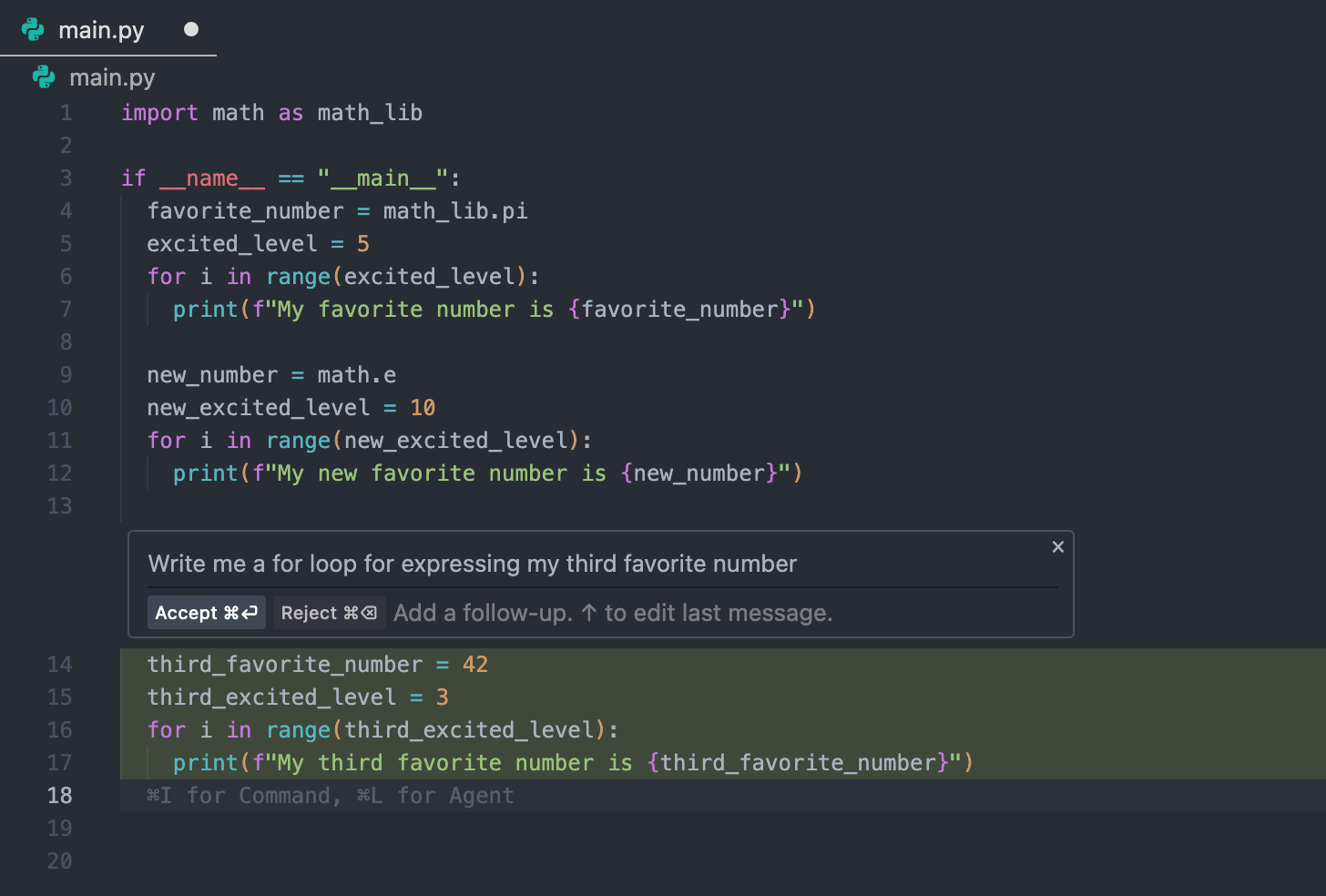The height and width of the screenshot is (896, 1326).
Task: Click the ⌘I Command hint icon
Action: pyautogui.click(x=158, y=795)
